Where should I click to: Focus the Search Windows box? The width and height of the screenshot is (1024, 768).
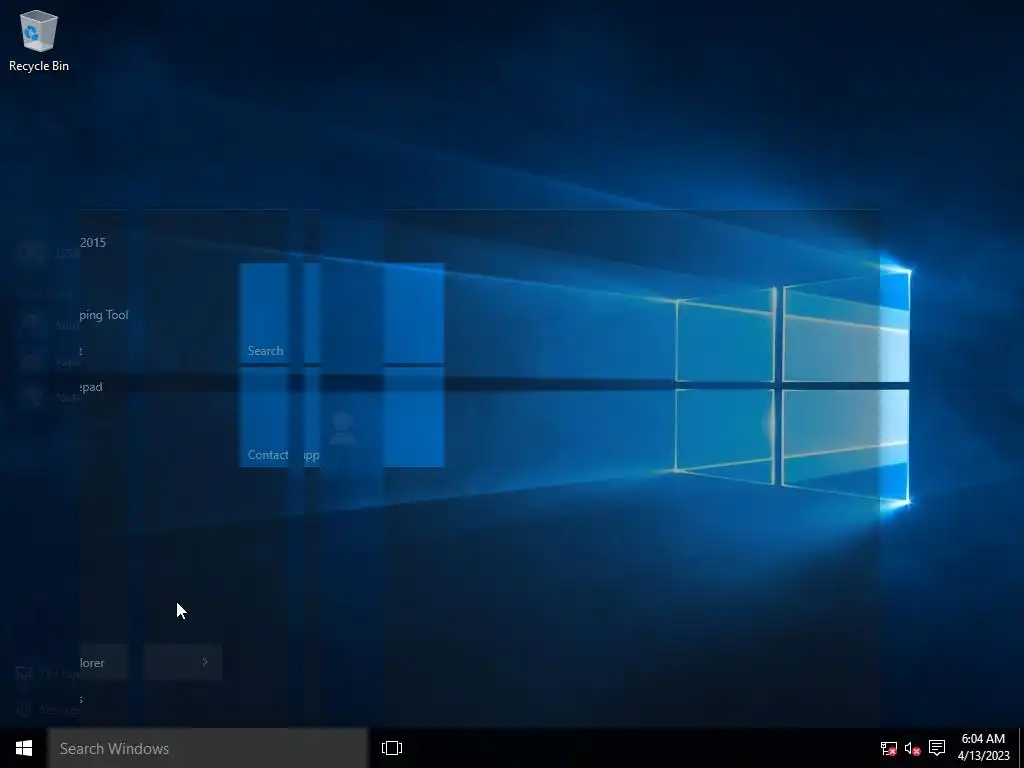tap(208, 748)
